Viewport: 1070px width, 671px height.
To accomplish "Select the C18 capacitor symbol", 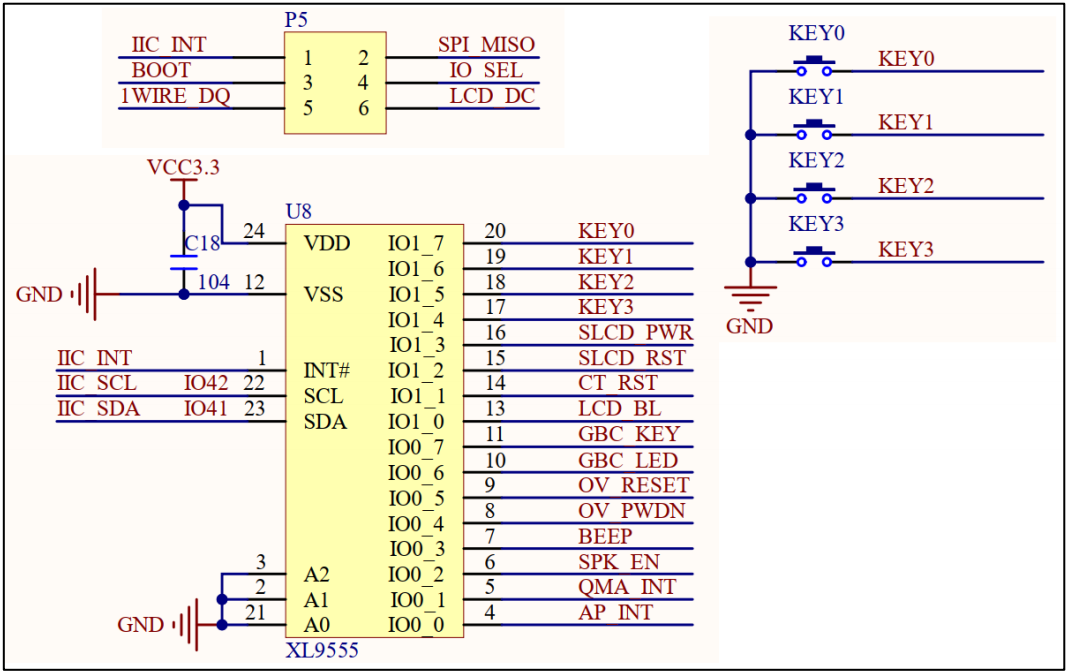I will point(184,263).
